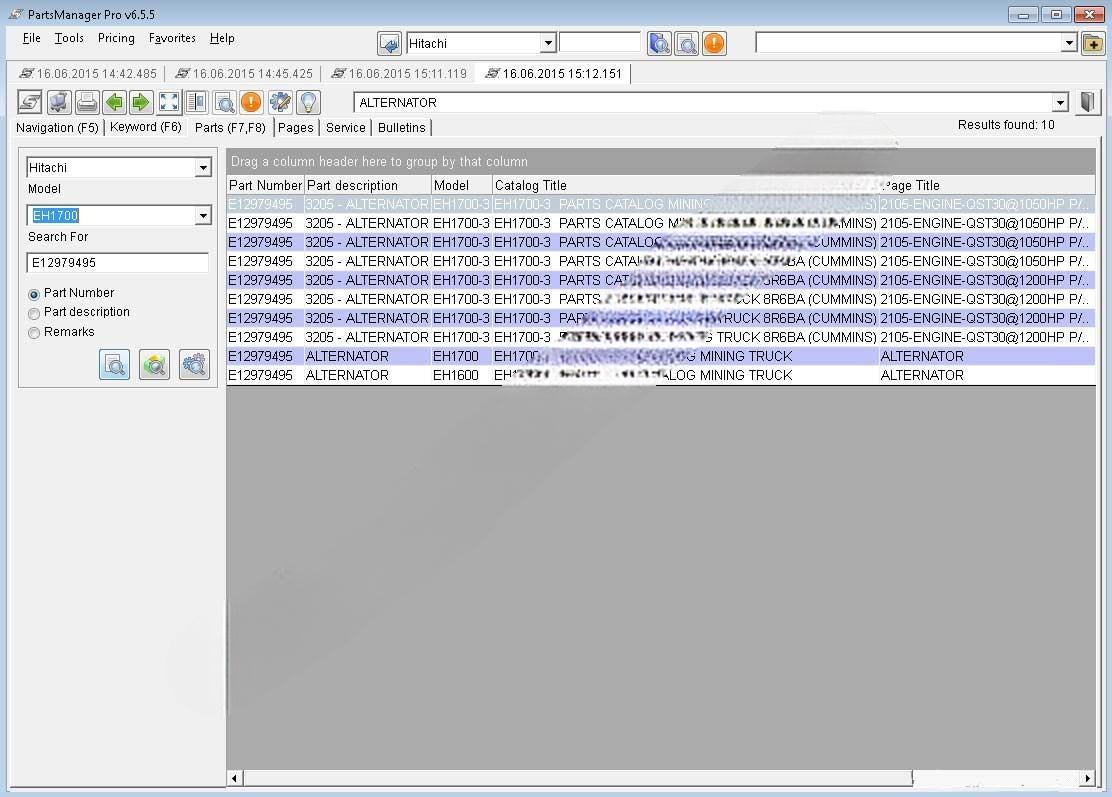The height and width of the screenshot is (797, 1112).
Task: Expand the ALTERNATOR combo box
Action: coord(1060,102)
